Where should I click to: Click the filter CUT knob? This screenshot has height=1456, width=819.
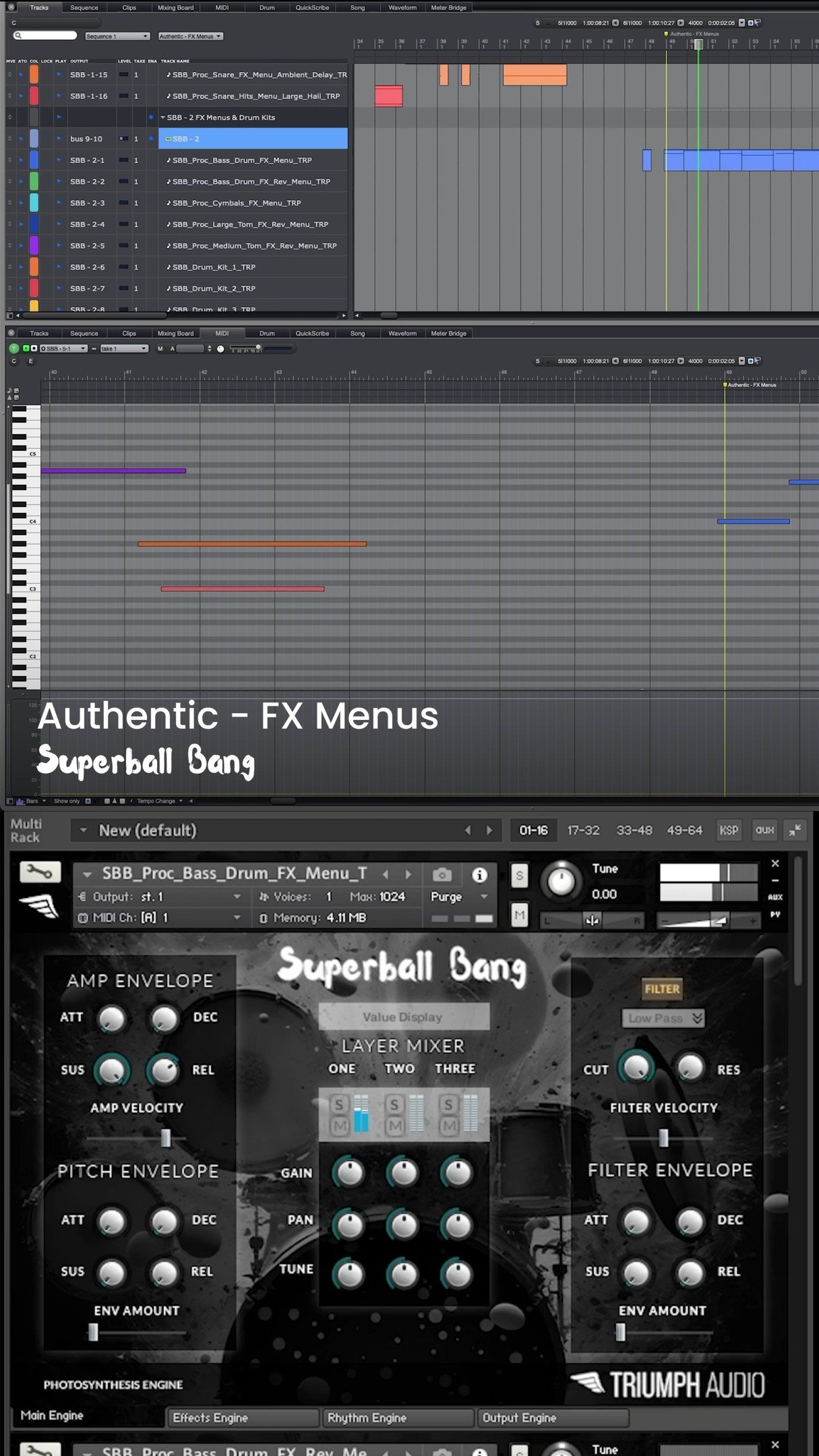pos(636,1067)
